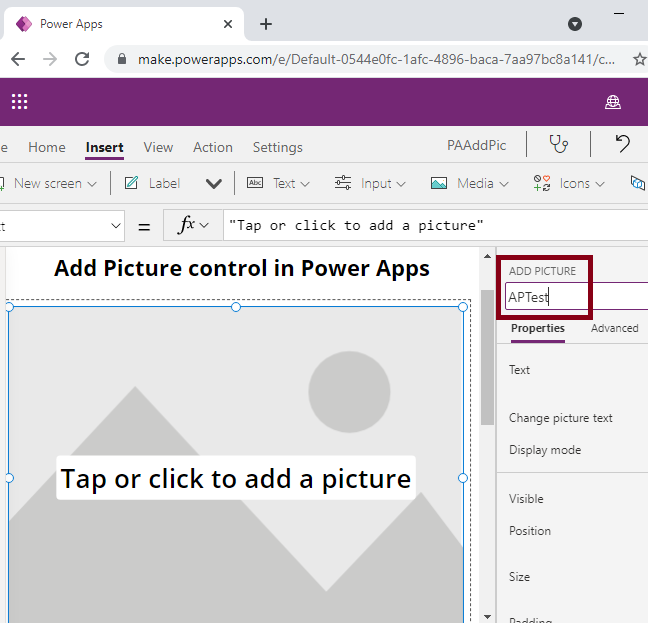Open the Action menu tab
This screenshot has width=648, height=623.
point(213,147)
